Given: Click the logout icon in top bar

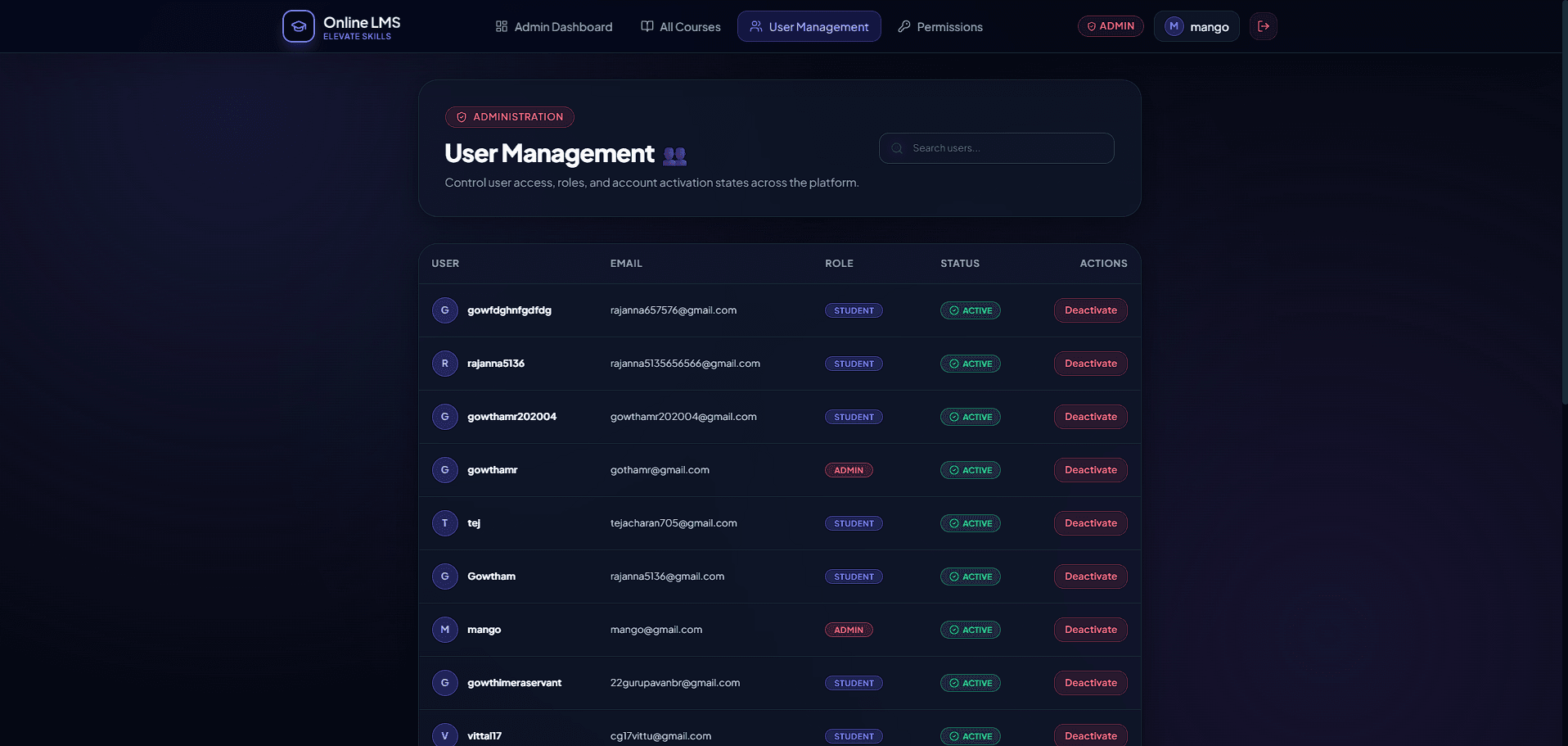Looking at the screenshot, I should (x=1264, y=26).
